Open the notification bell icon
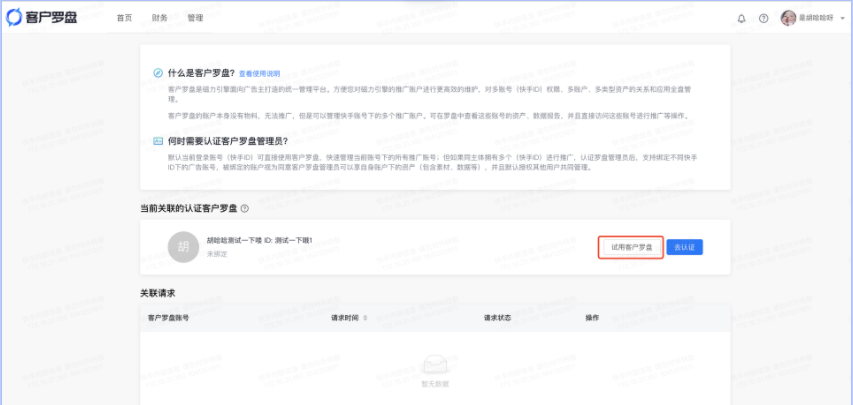The width and height of the screenshot is (853, 405). [x=741, y=19]
